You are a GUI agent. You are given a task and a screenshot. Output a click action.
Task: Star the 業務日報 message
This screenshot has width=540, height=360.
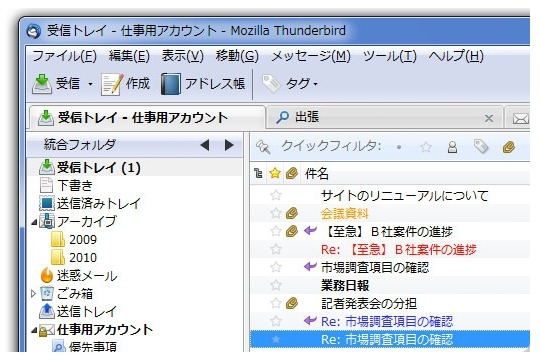(x=276, y=285)
